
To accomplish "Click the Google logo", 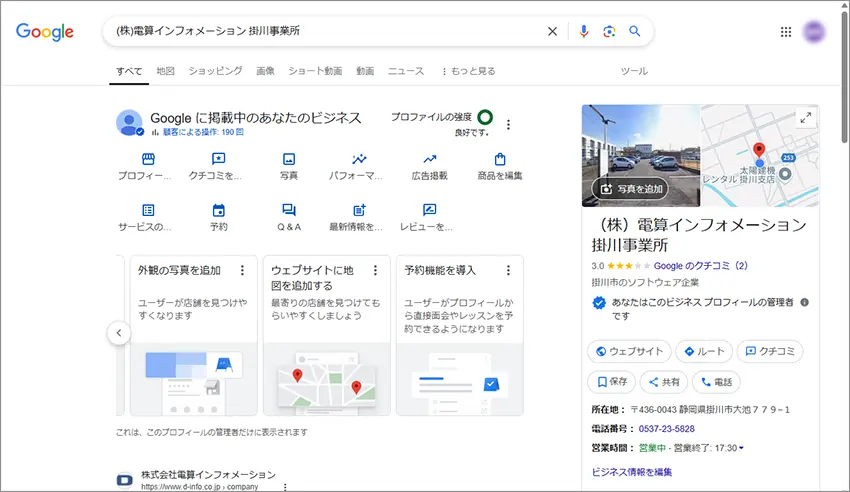I will tap(44, 31).
